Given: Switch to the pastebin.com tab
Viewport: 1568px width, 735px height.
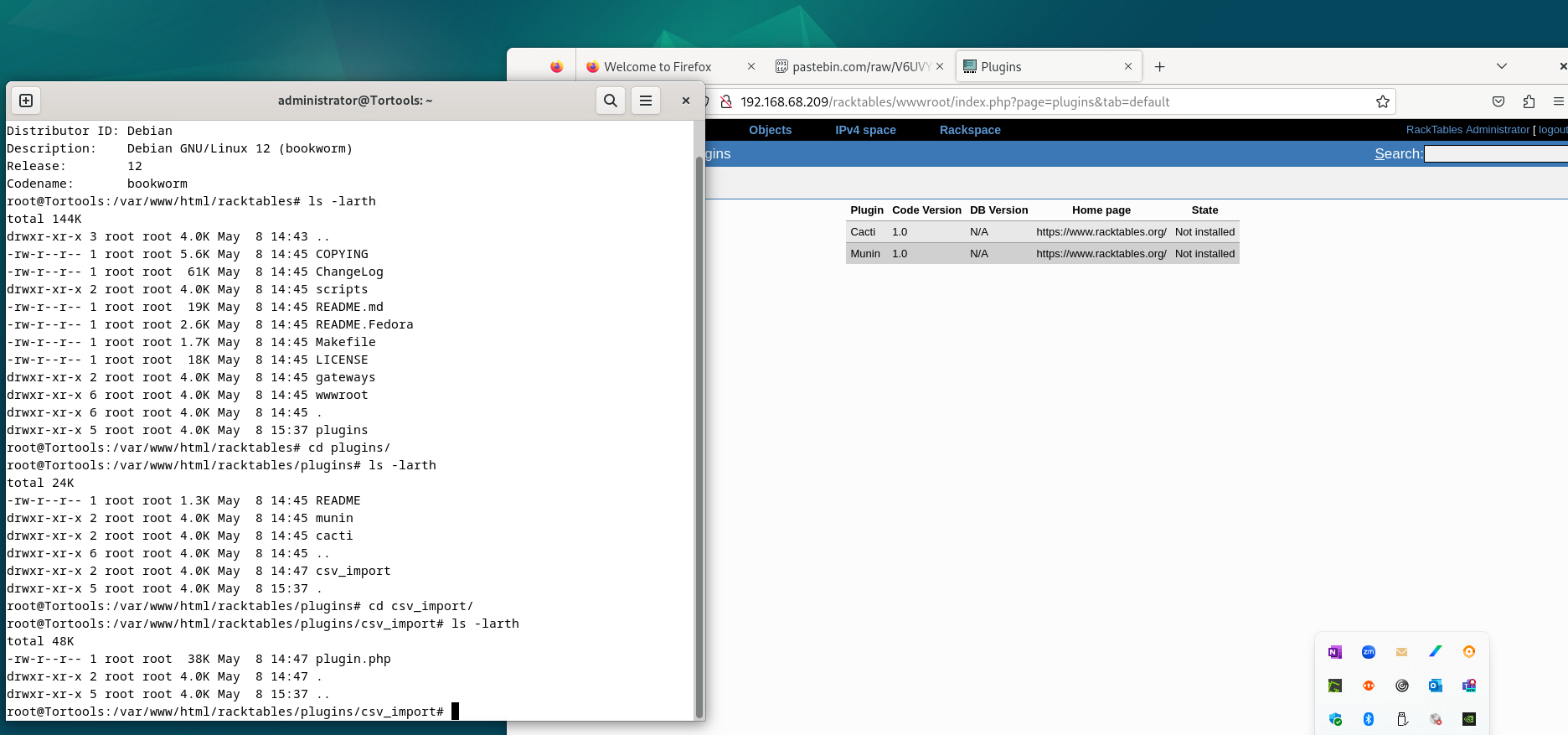Looking at the screenshot, I should click(x=860, y=67).
